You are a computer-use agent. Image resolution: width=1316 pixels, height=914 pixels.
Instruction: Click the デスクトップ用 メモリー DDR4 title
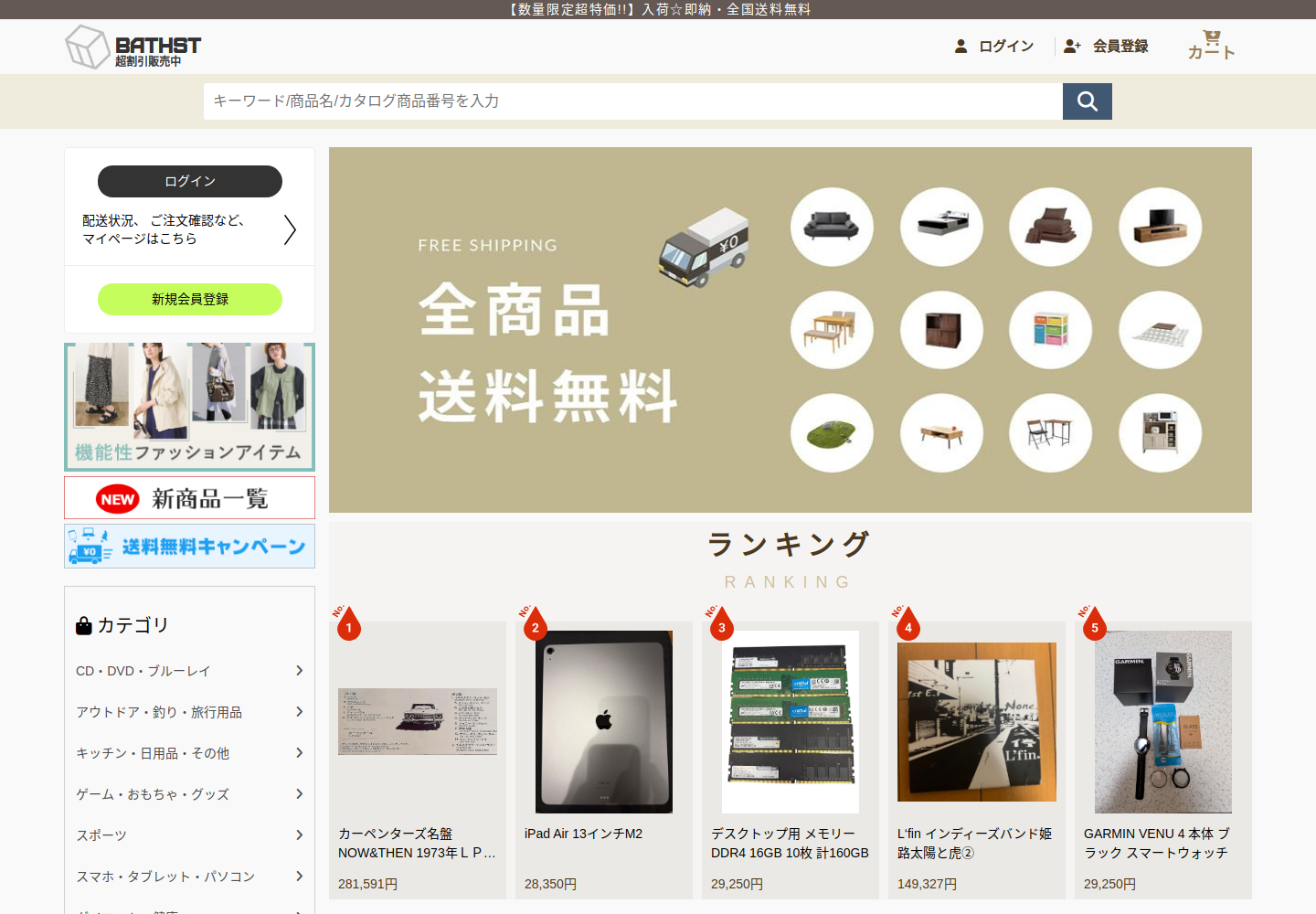(790, 843)
